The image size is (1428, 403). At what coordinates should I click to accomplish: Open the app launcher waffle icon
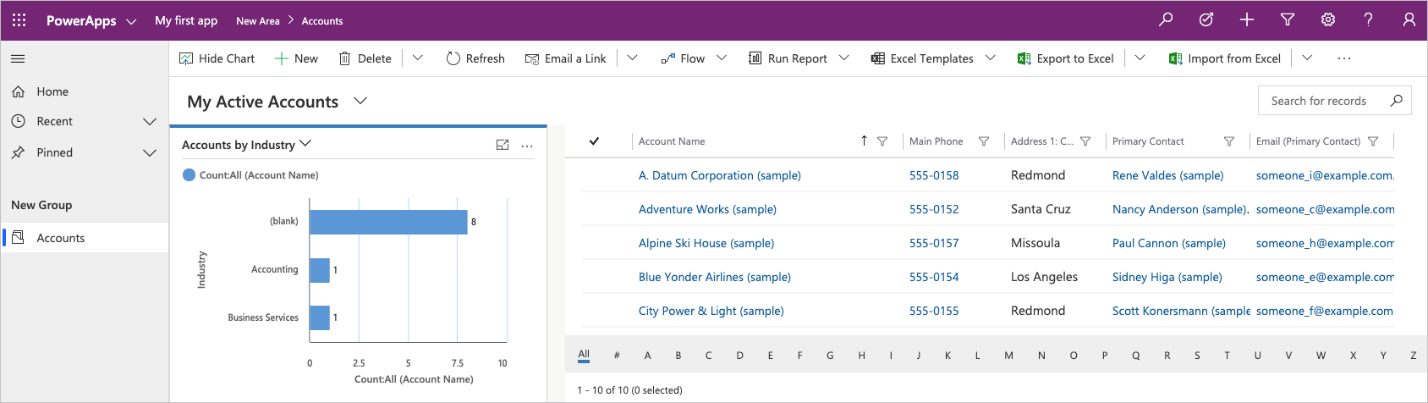coord(19,20)
